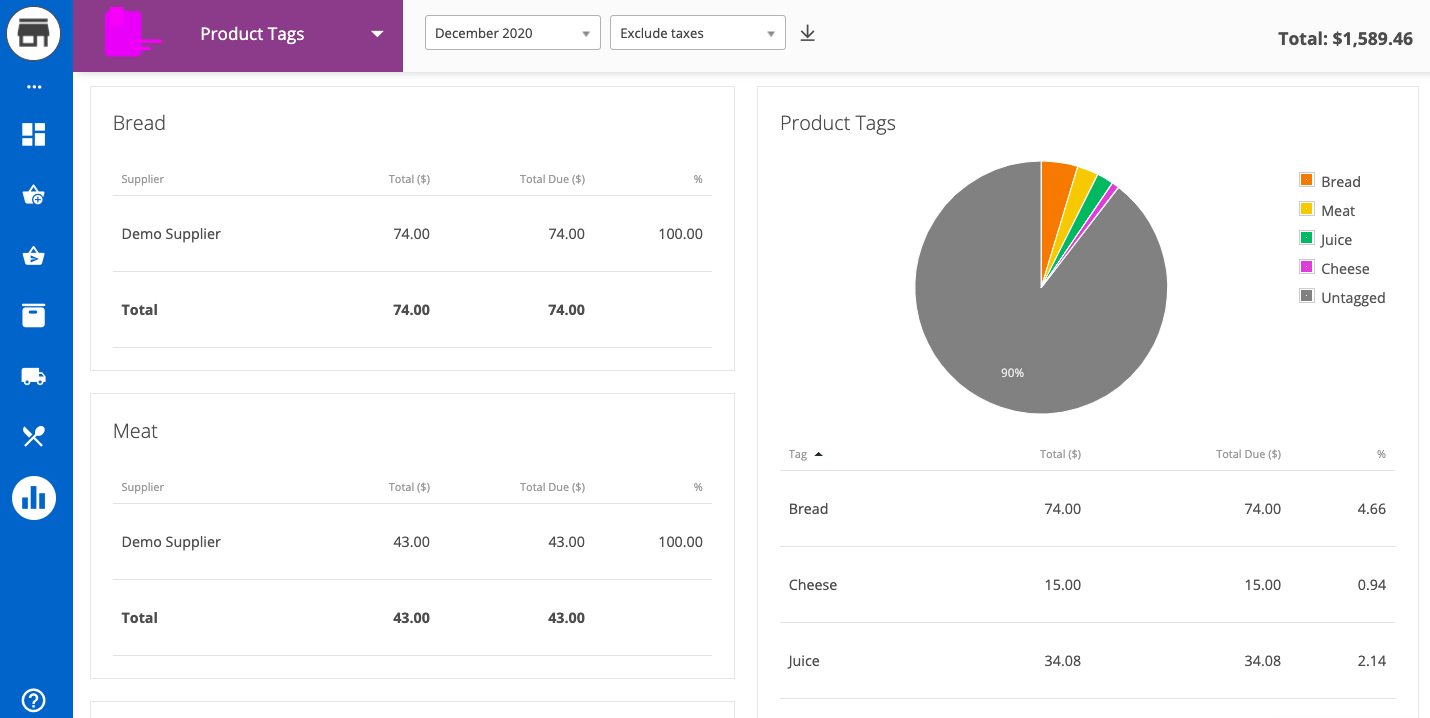Image resolution: width=1430 pixels, height=718 pixels.
Task: Open the fork and spoon recipes icon
Action: pyautogui.click(x=34, y=436)
